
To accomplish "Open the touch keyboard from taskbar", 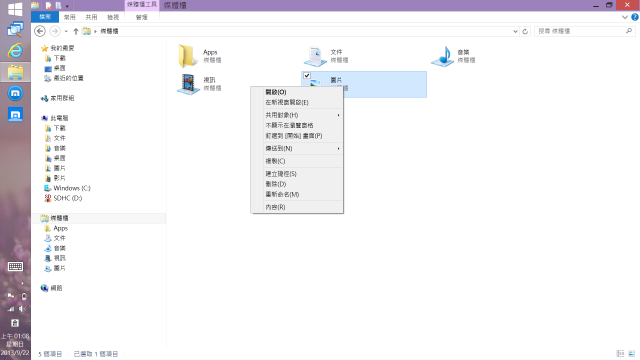I will (x=15, y=267).
